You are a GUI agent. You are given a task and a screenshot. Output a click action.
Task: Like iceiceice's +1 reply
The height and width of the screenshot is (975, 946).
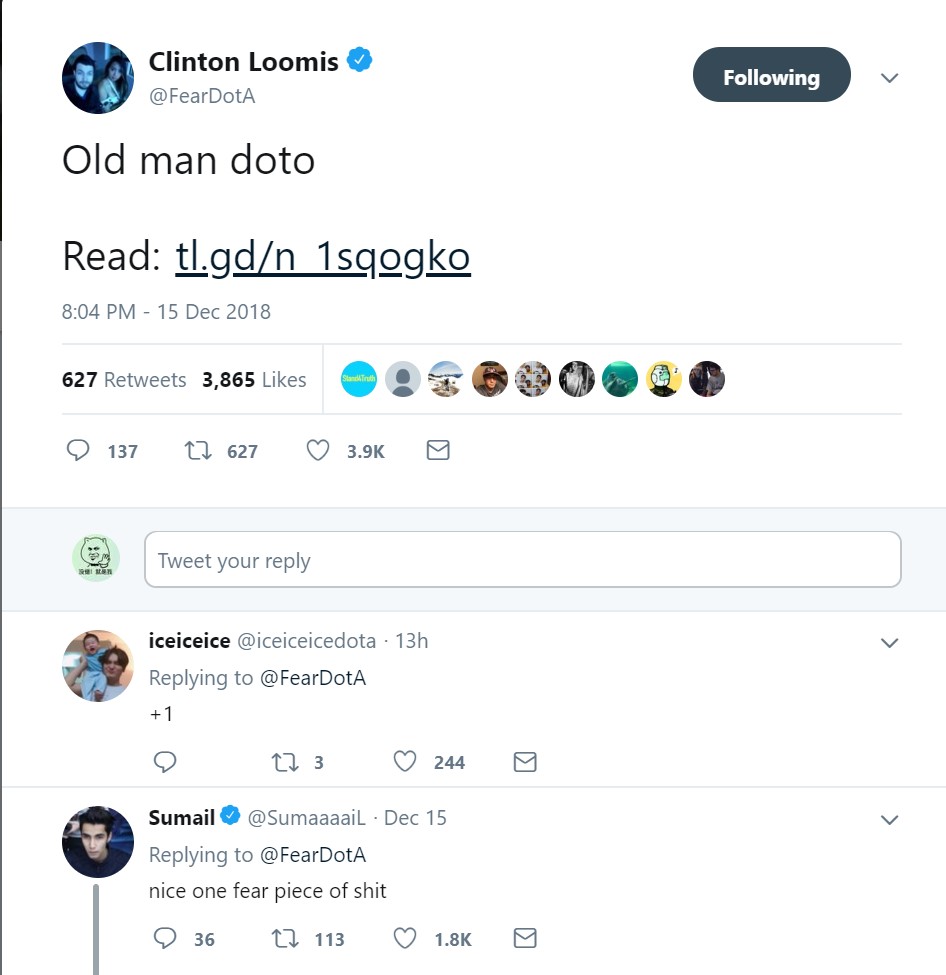404,762
